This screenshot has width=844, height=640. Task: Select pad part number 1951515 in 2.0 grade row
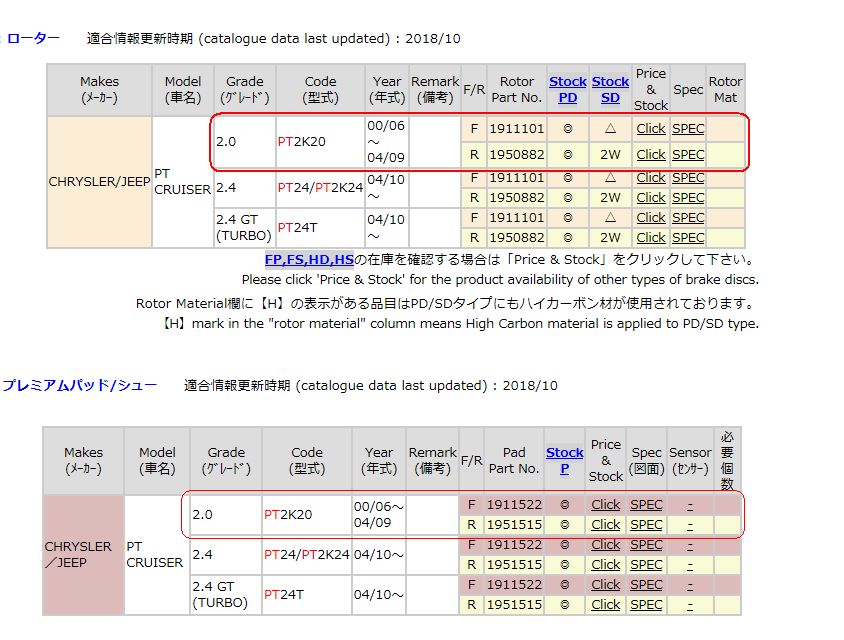(514, 524)
